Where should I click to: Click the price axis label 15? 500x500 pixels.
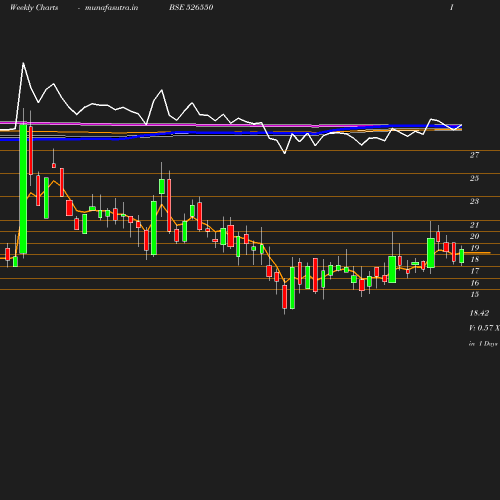click(x=474, y=294)
